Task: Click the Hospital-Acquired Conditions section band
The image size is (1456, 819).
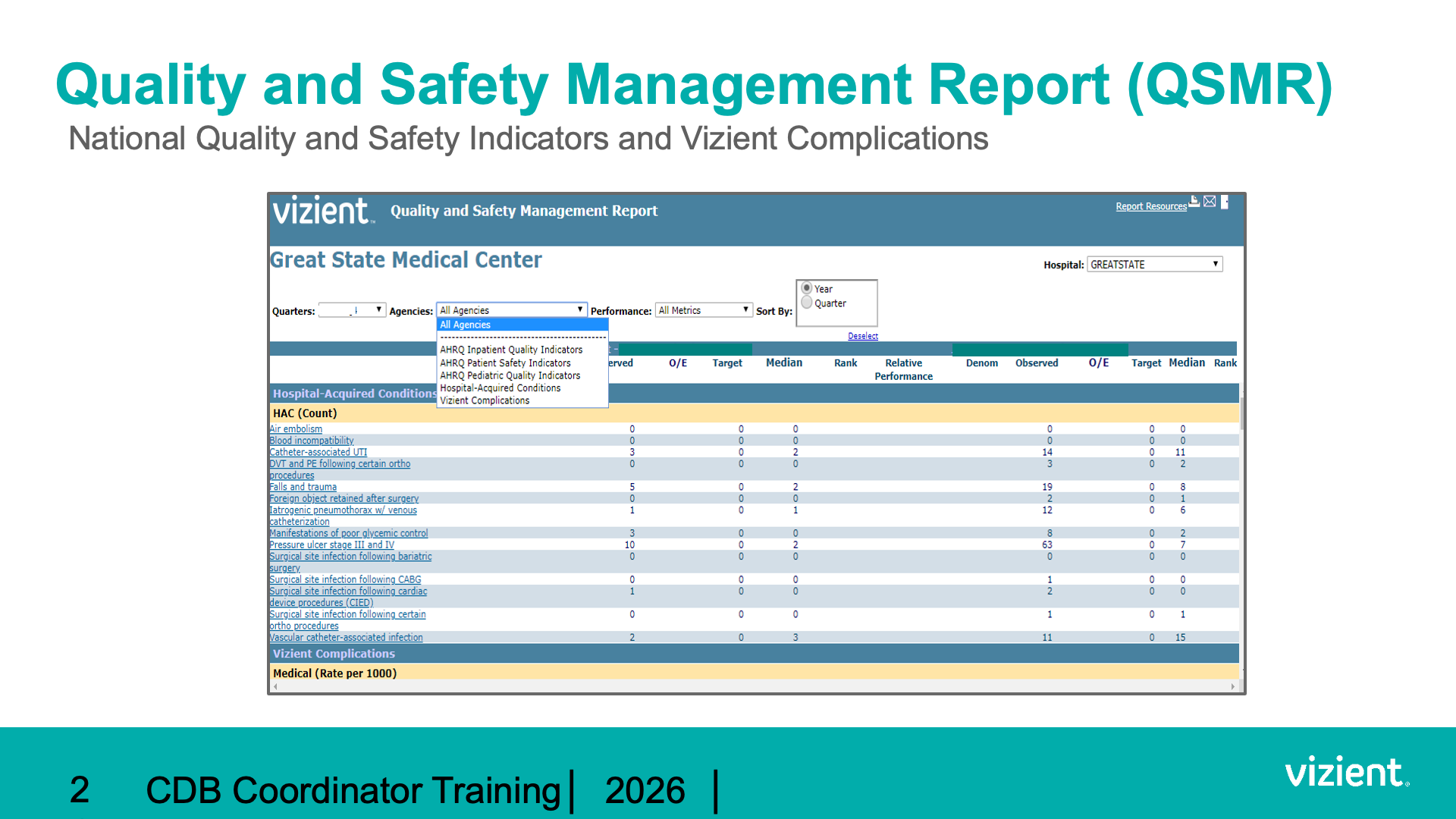Action: (755, 394)
